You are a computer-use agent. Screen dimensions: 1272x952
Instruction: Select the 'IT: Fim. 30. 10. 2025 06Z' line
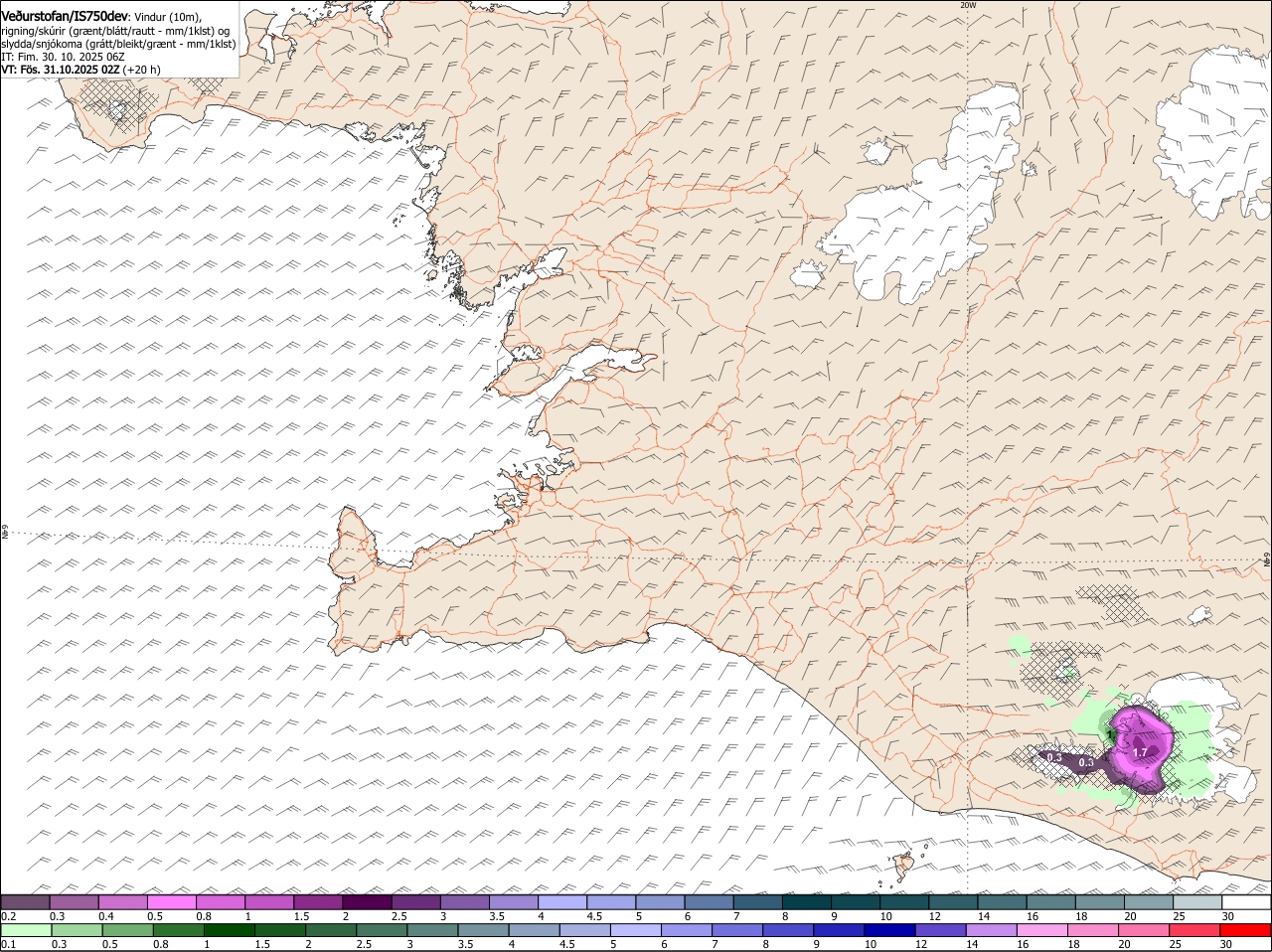click(63, 58)
